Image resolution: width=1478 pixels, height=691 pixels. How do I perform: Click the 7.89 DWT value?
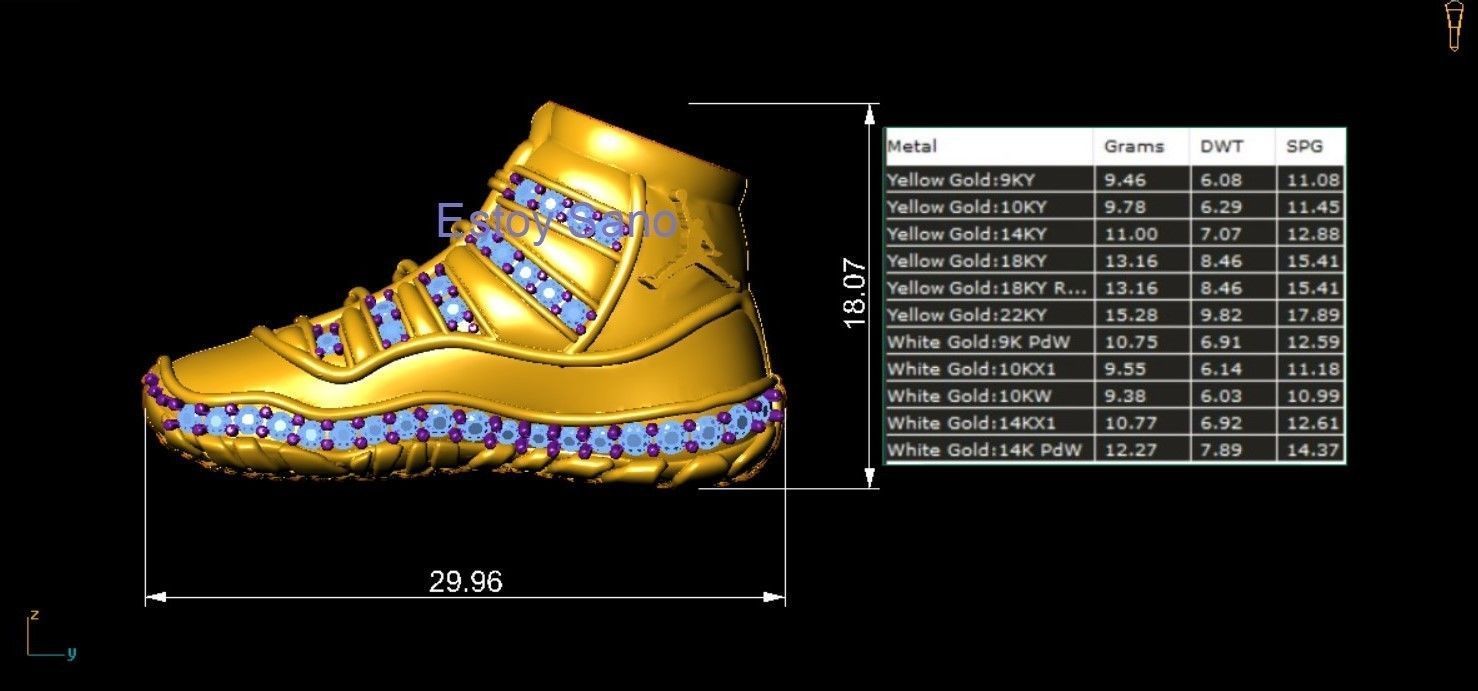click(x=1220, y=450)
